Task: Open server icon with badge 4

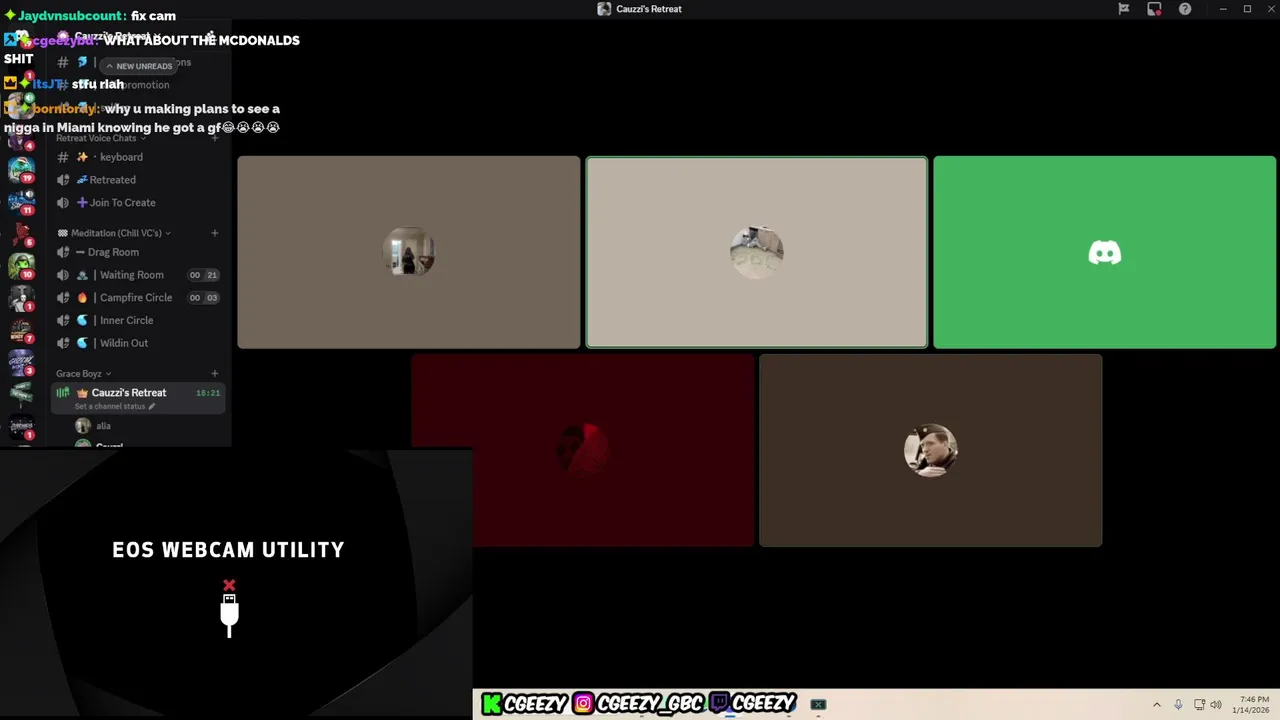Action: (21, 138)
